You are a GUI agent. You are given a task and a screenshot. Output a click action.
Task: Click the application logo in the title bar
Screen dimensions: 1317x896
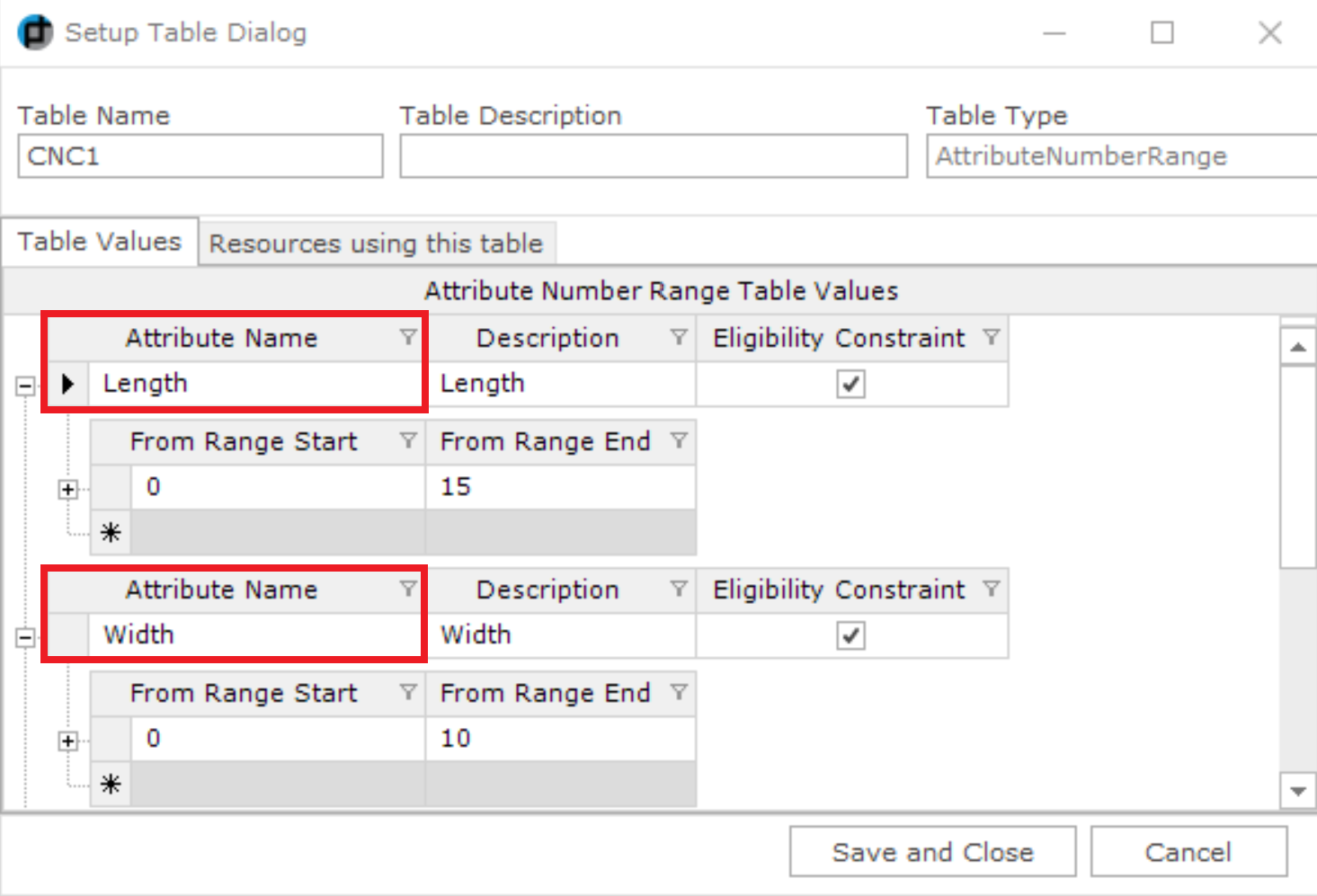pyautogui.click(x=34, y=31)
